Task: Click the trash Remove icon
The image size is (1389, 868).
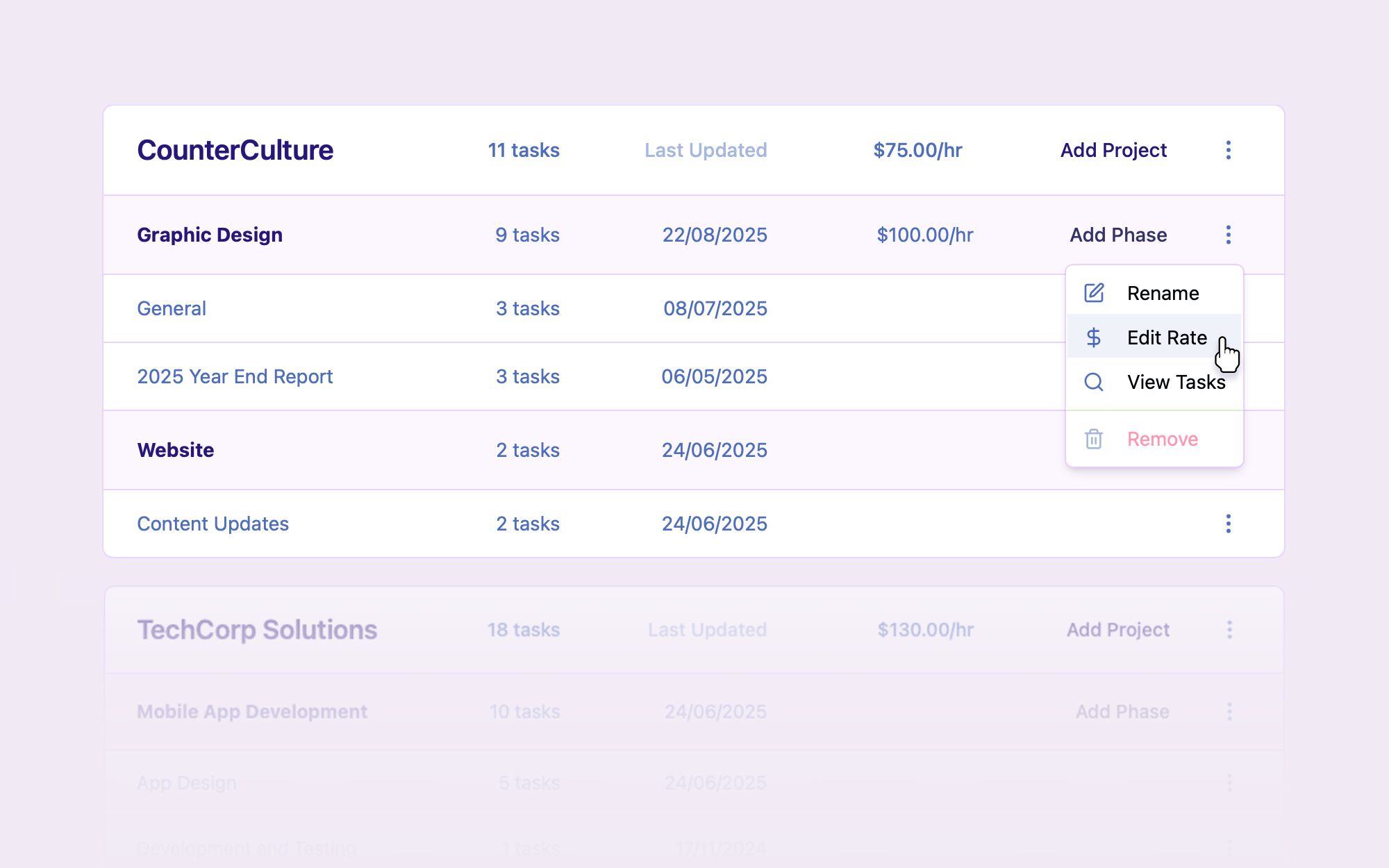Action: click(1094, 439)
